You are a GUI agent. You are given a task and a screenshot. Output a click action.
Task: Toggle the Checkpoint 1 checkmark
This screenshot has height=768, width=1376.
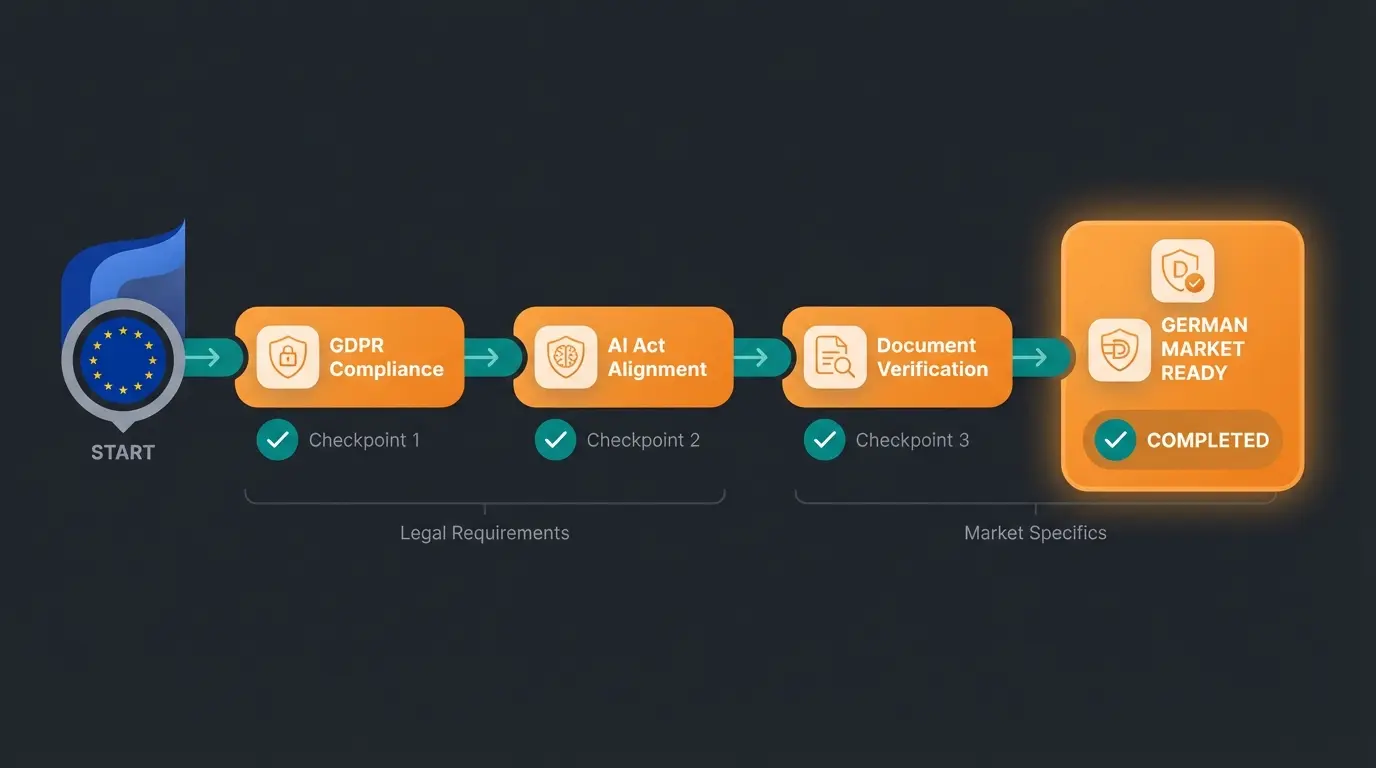(277, 440)
